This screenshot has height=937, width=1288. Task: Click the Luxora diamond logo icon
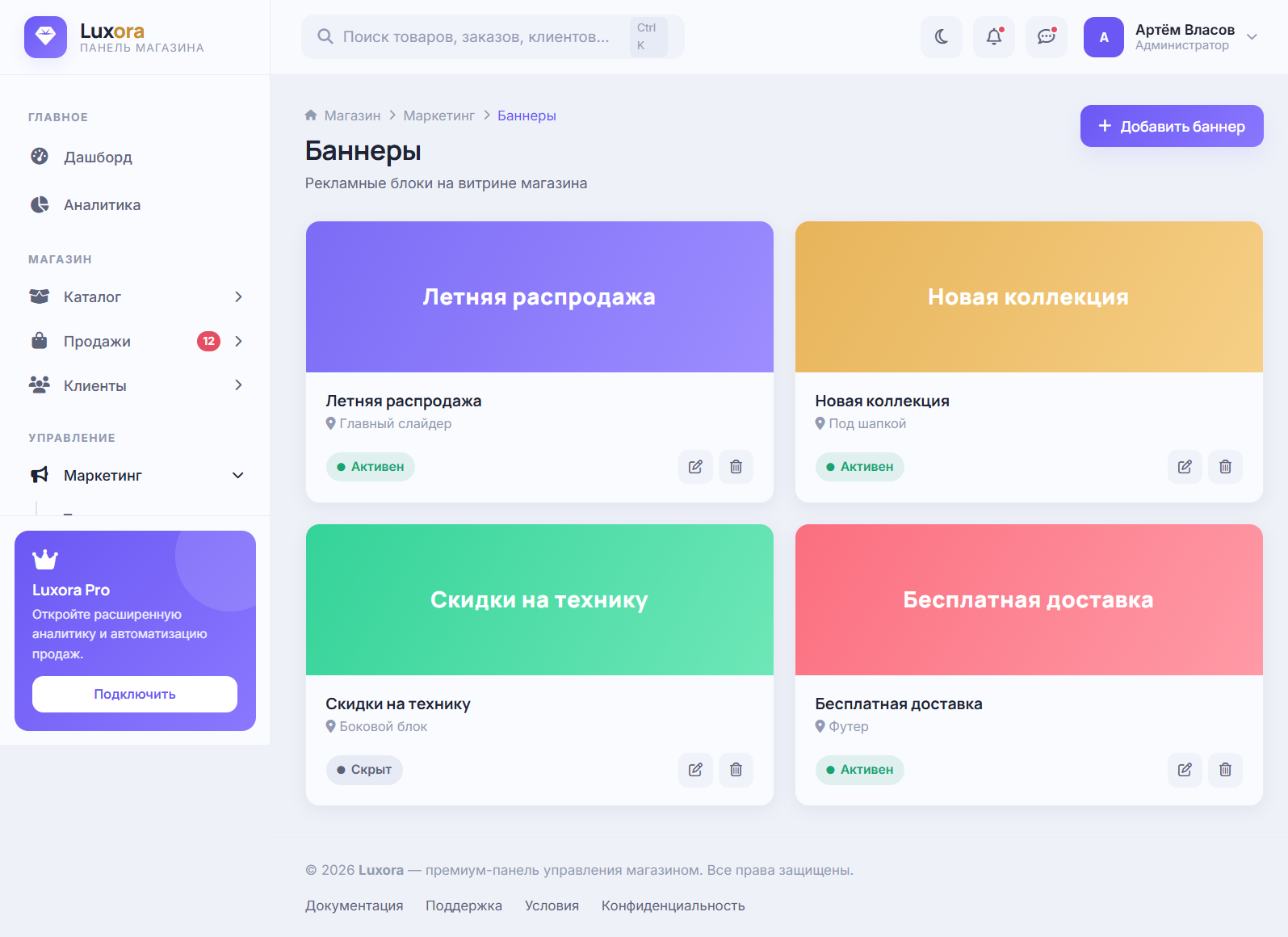[x=45, y=36]
